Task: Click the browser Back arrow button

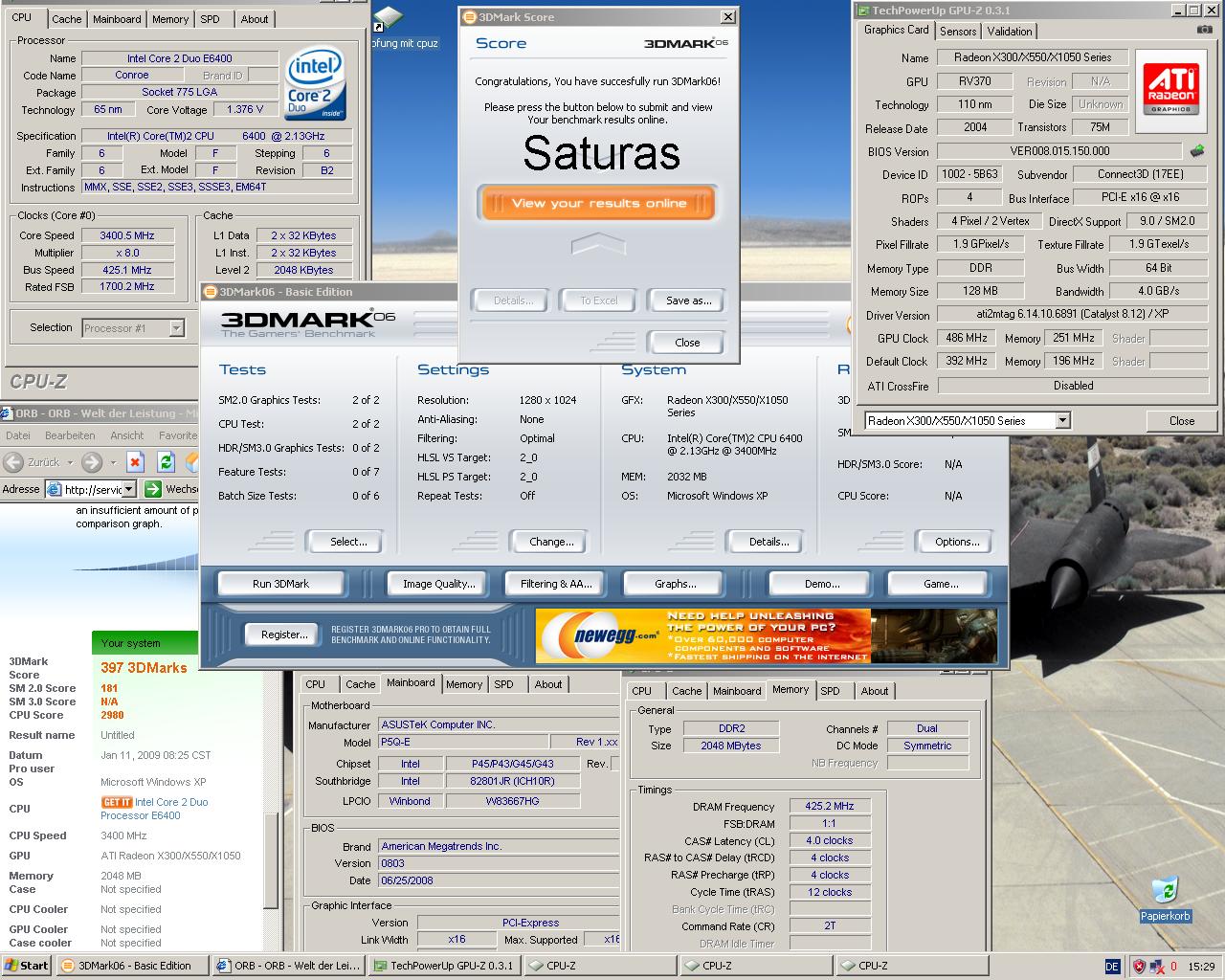Action: pos(13,462)
